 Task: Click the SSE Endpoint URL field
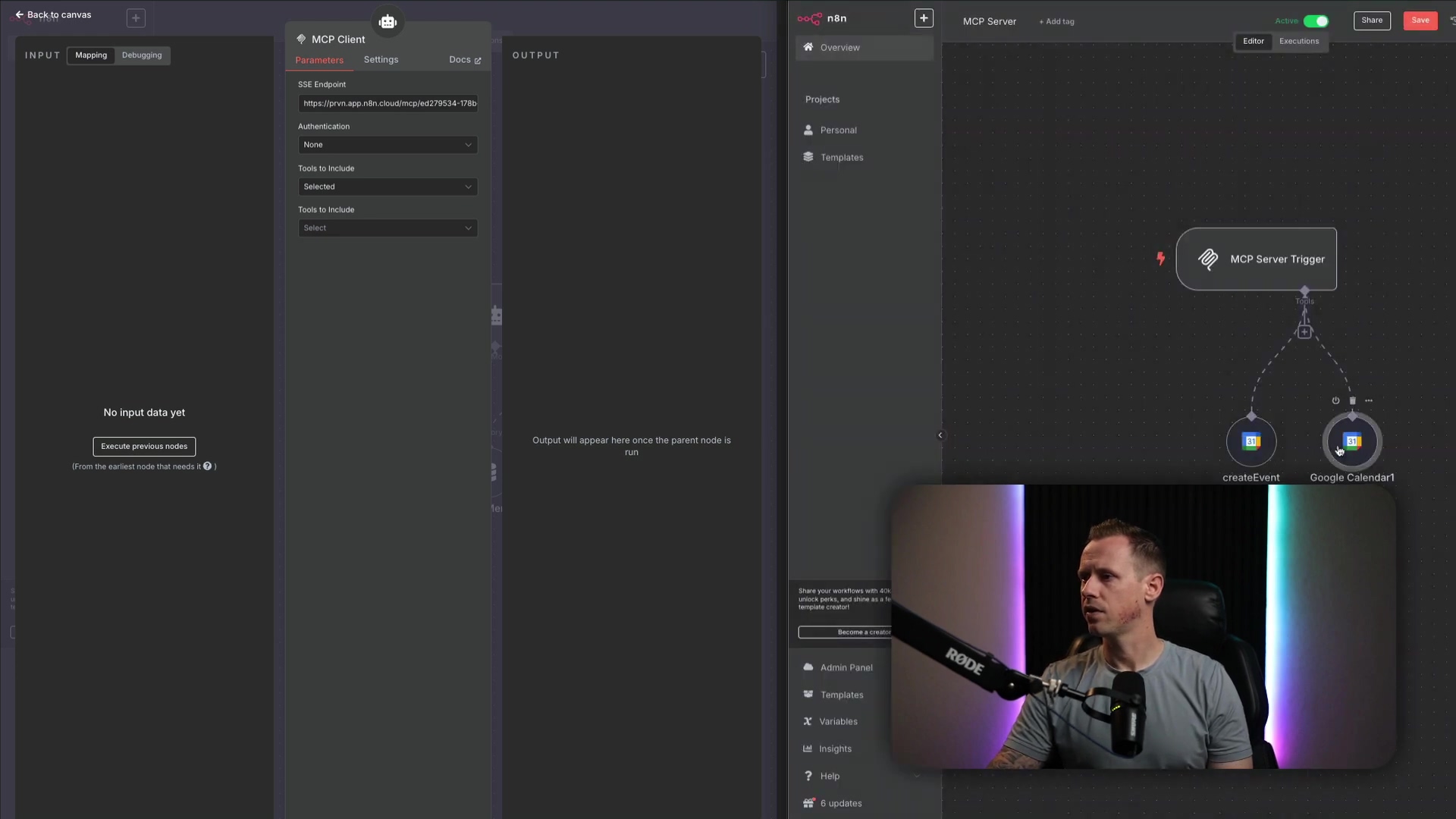(x=388, y=103)
